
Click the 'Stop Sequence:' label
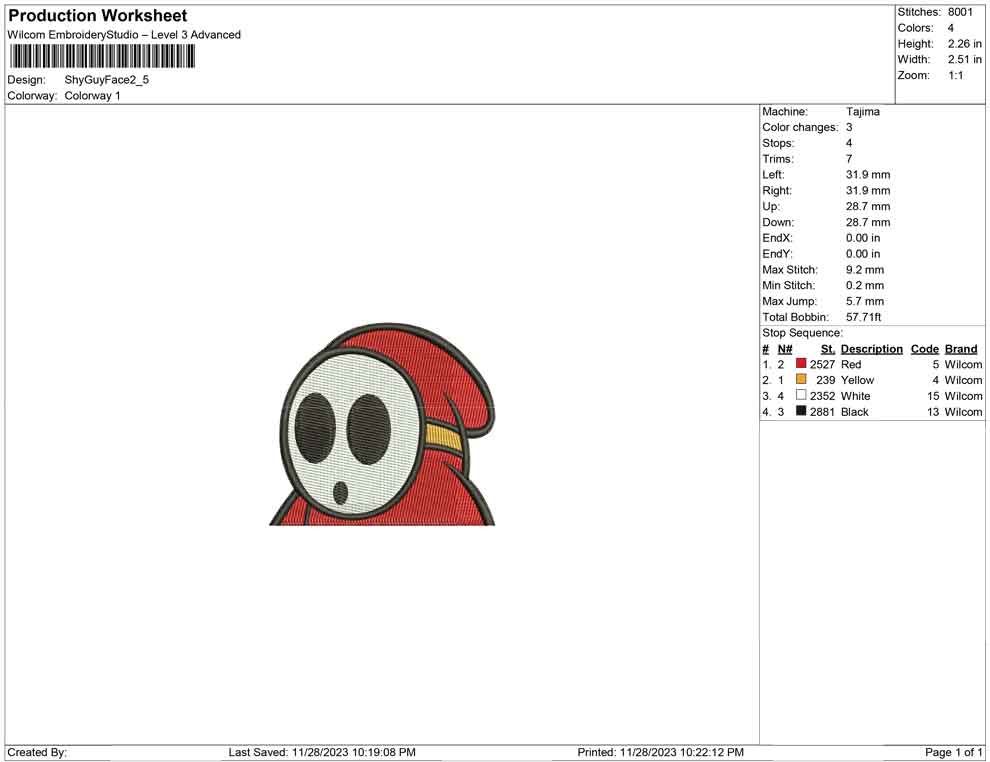(802, 333)
